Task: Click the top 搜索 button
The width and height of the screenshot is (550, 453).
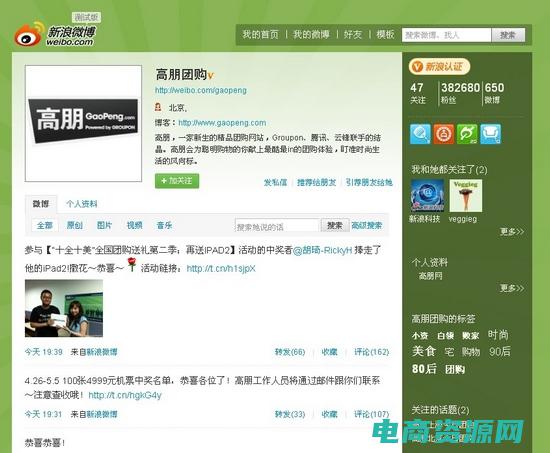Action: [508, 35]
